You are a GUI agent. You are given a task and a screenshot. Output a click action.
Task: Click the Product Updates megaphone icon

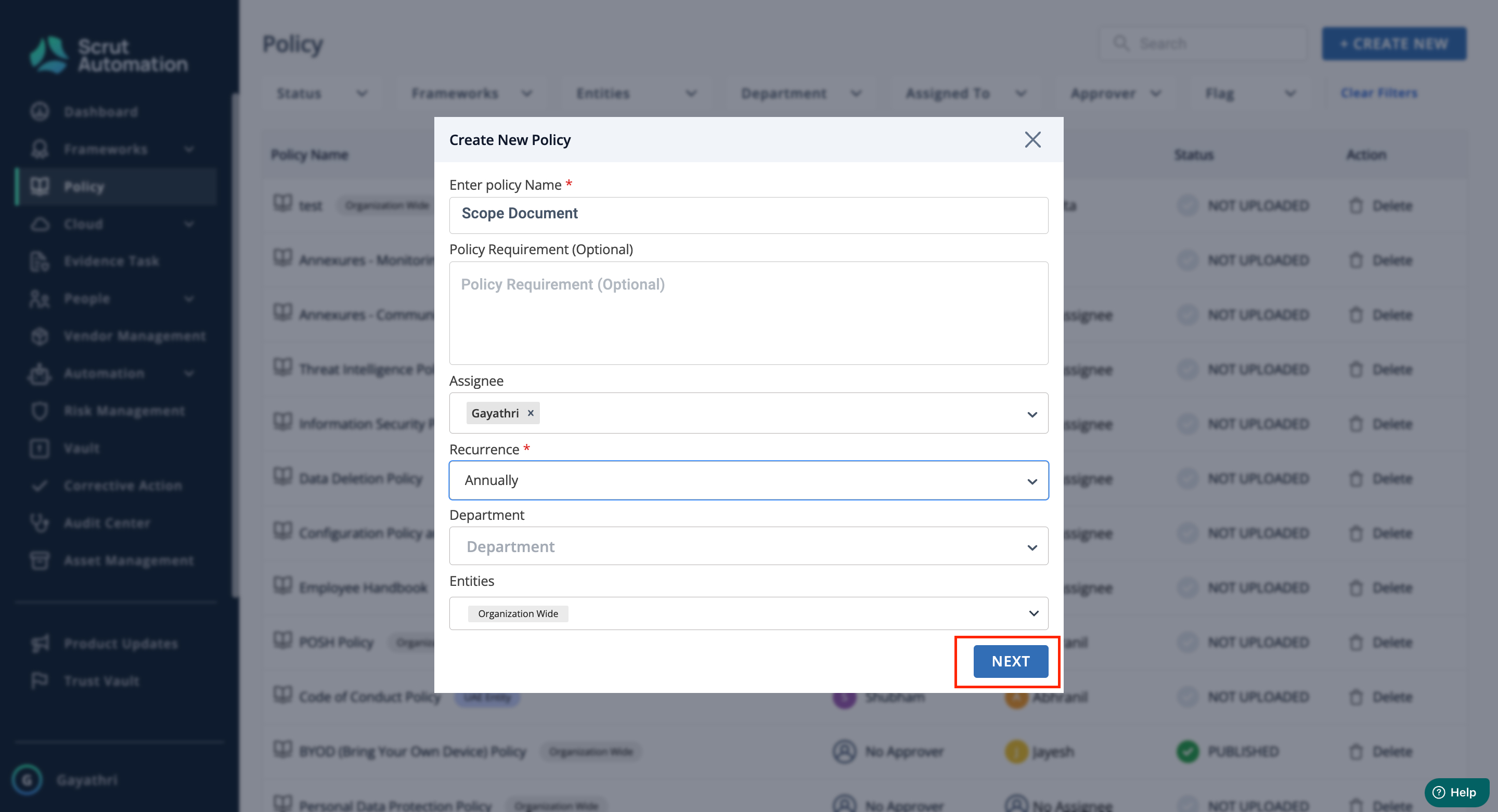click(40, 644)
